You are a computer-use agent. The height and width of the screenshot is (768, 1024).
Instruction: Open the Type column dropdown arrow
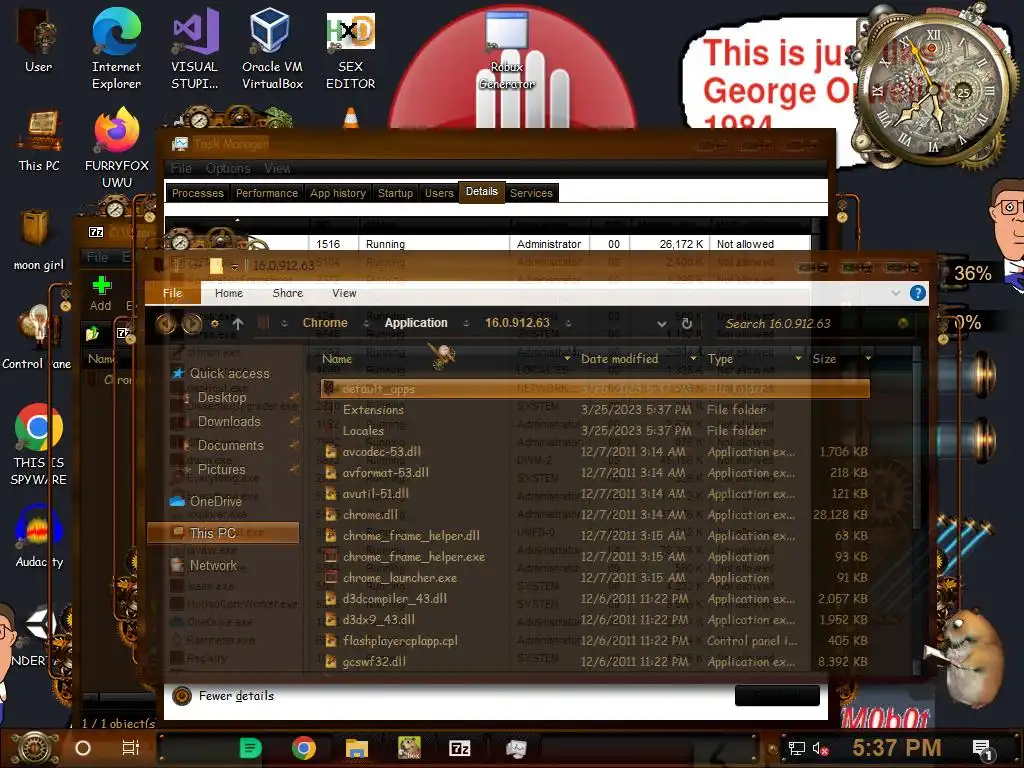pos(798,359)
